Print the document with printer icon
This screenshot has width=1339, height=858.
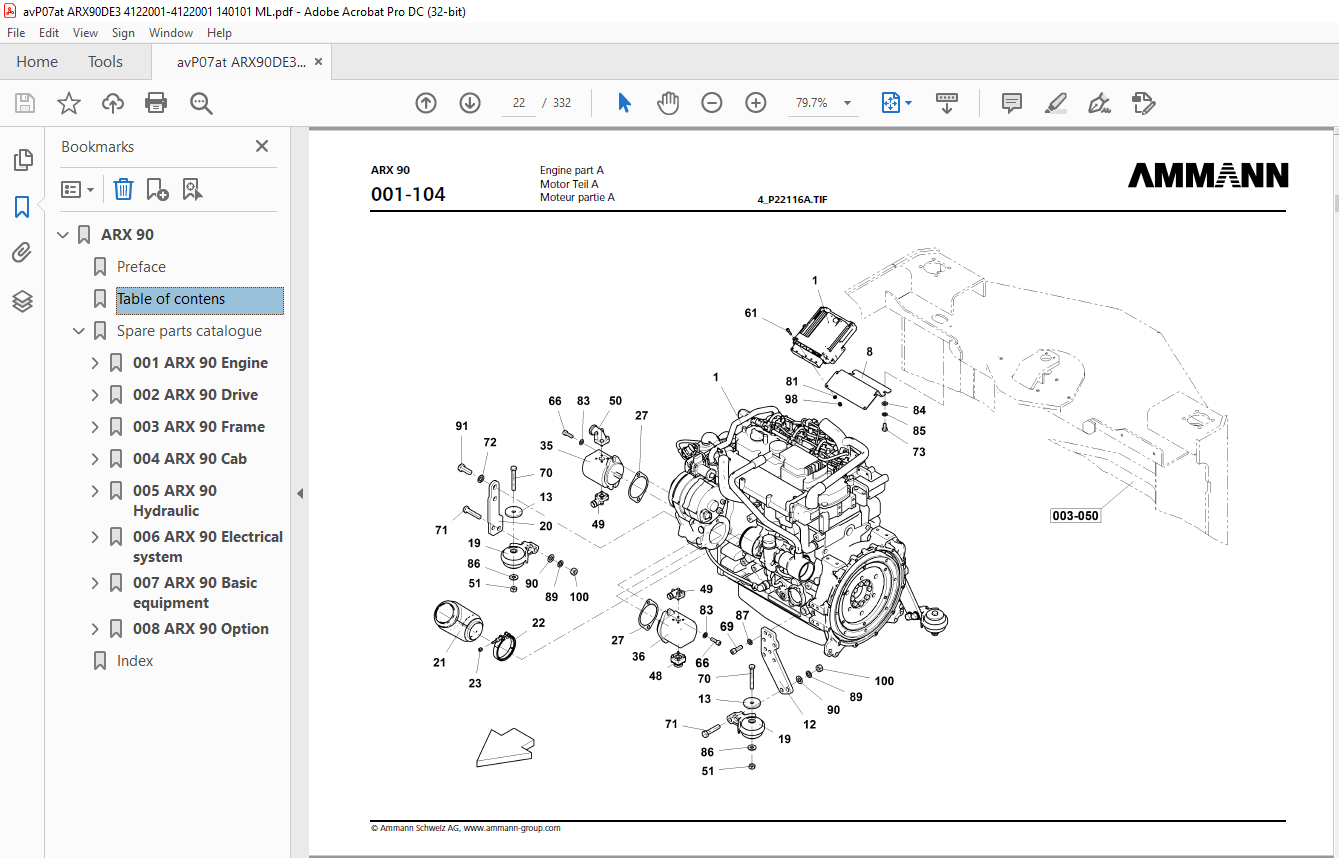tap(156, 103)
